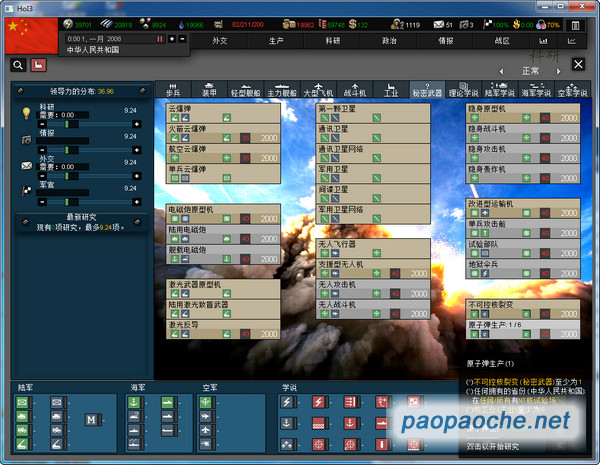Toggle the red pause button by the date
600x465 pixels.
(160, 39)
